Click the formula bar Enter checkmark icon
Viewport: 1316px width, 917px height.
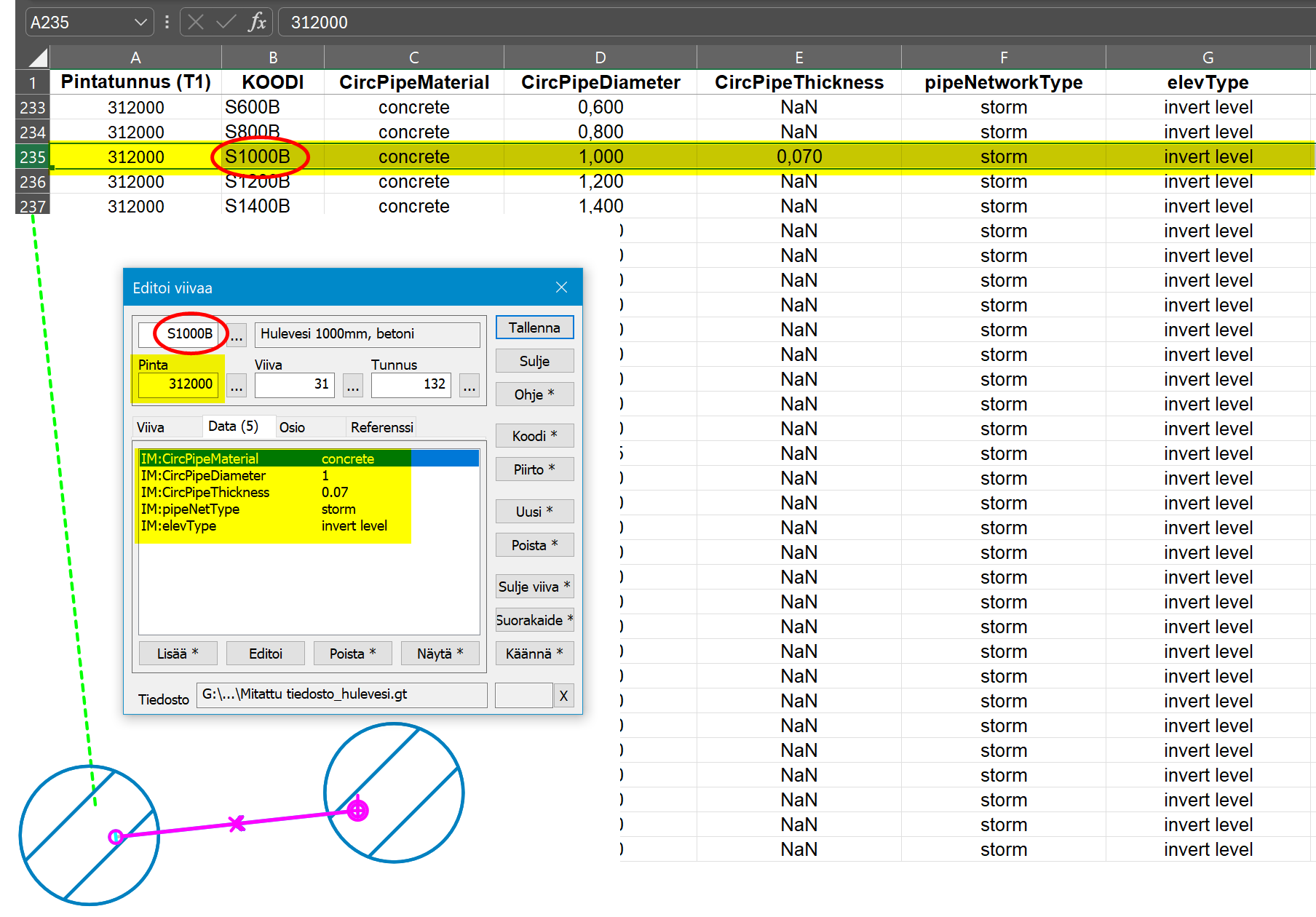(x=226, y=23)
